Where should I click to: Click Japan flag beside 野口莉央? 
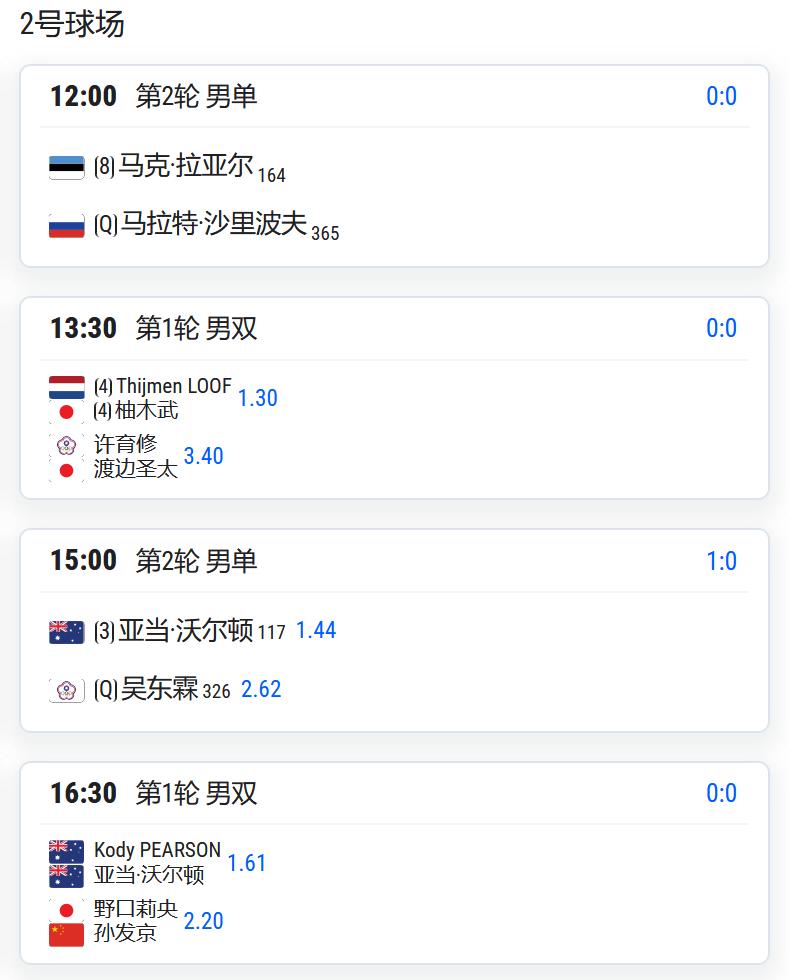click(66, 909)
